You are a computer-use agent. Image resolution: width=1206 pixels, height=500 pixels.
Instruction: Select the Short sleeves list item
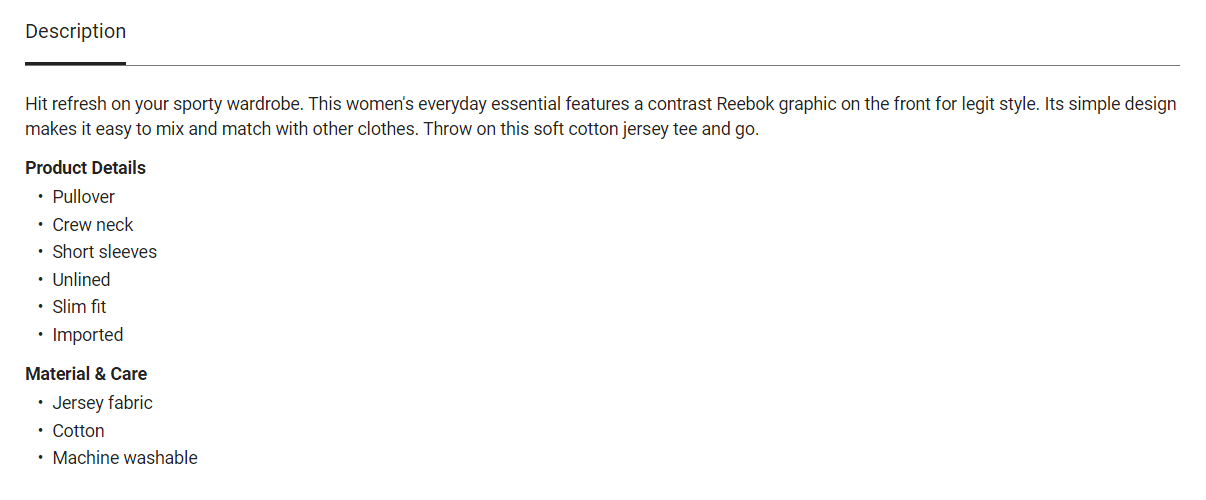click(x=105, y=252)
